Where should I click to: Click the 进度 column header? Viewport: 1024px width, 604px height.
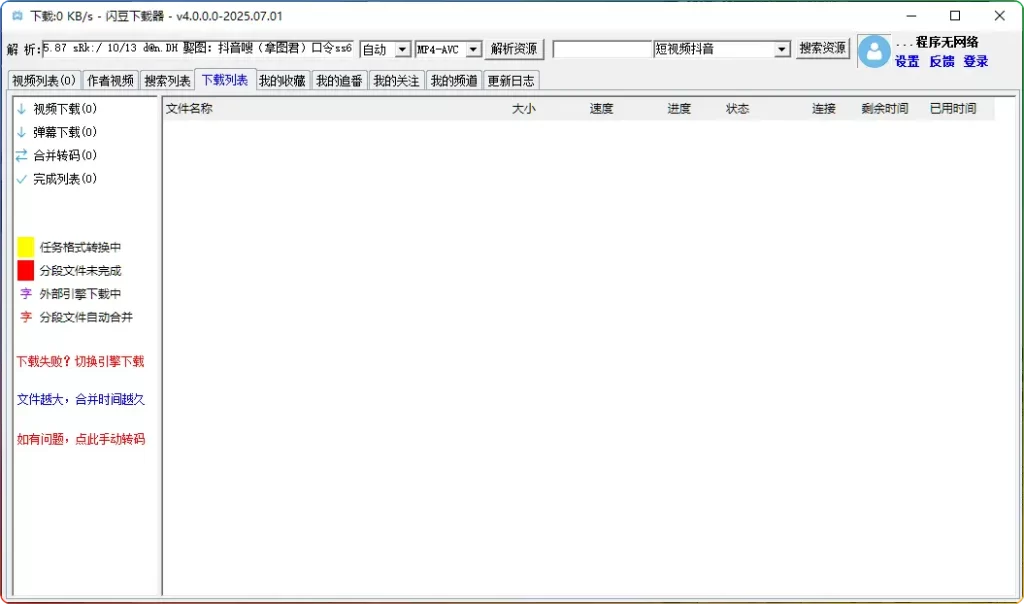tap(679, 108)
